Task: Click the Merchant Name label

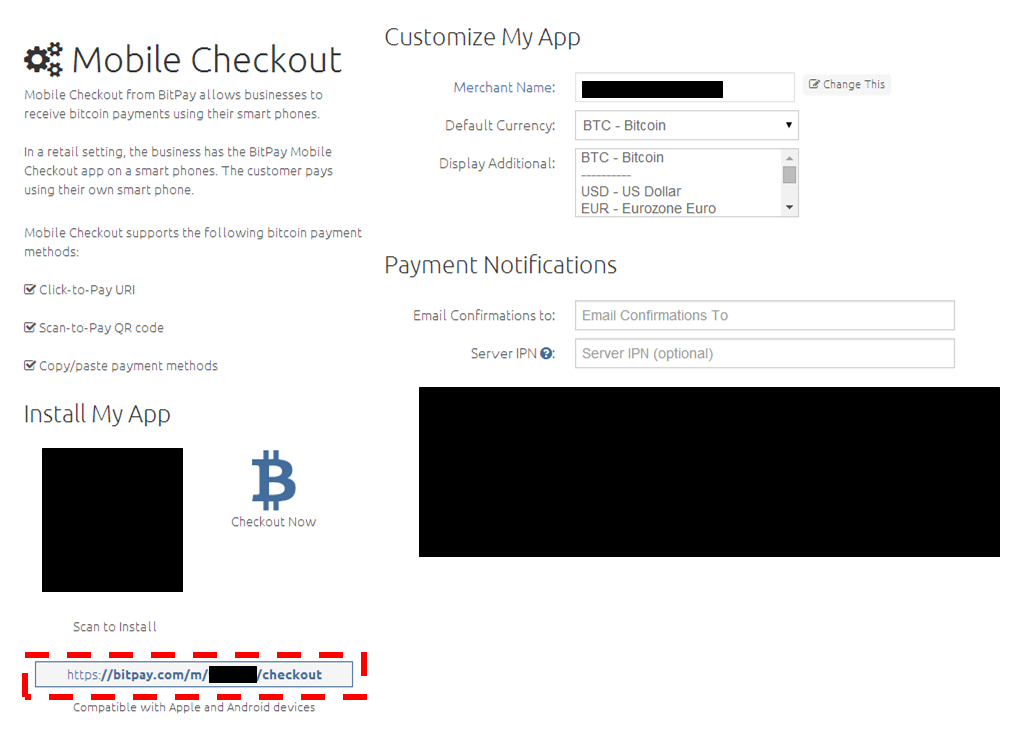Action: [x=504, y=88]
